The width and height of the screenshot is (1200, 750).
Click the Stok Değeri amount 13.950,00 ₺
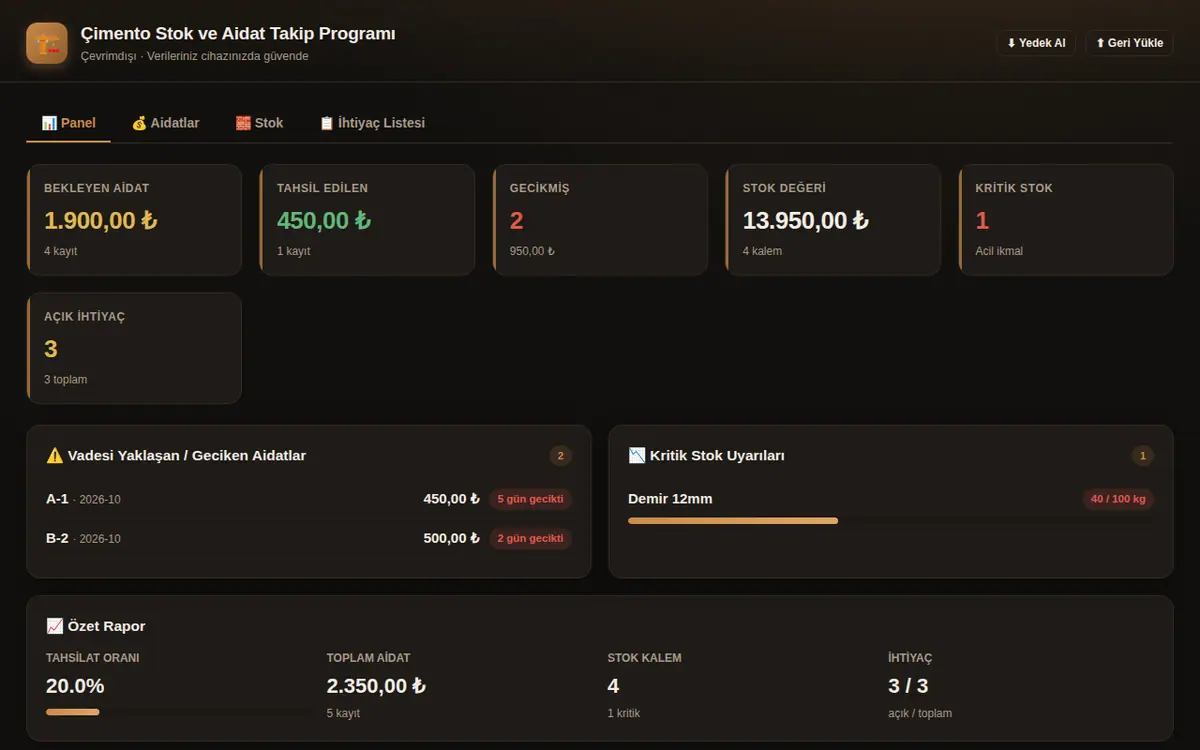[805, 221]
